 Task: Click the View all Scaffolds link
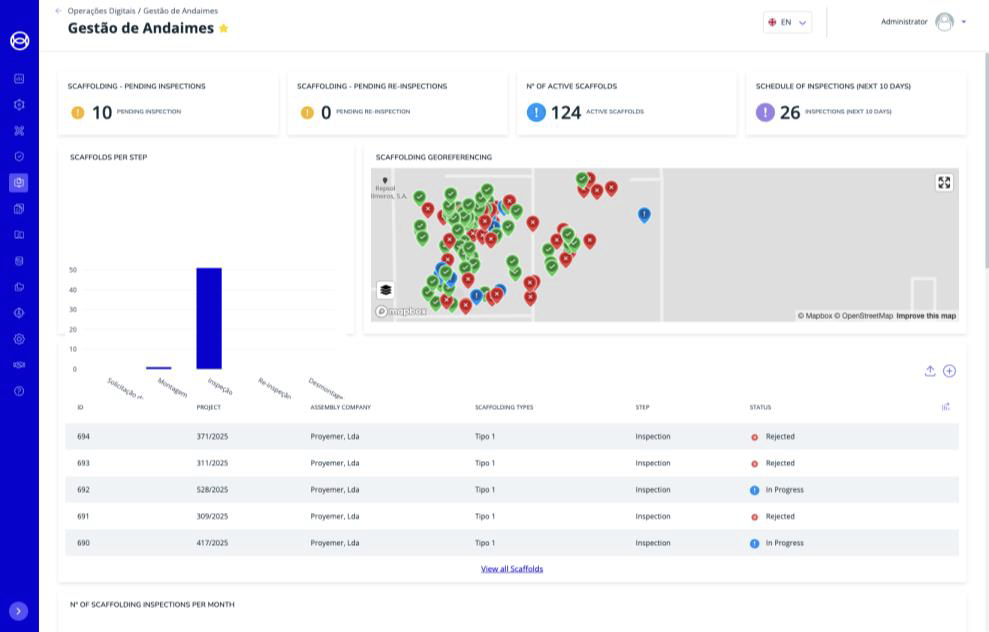click(x=511, y=569)
